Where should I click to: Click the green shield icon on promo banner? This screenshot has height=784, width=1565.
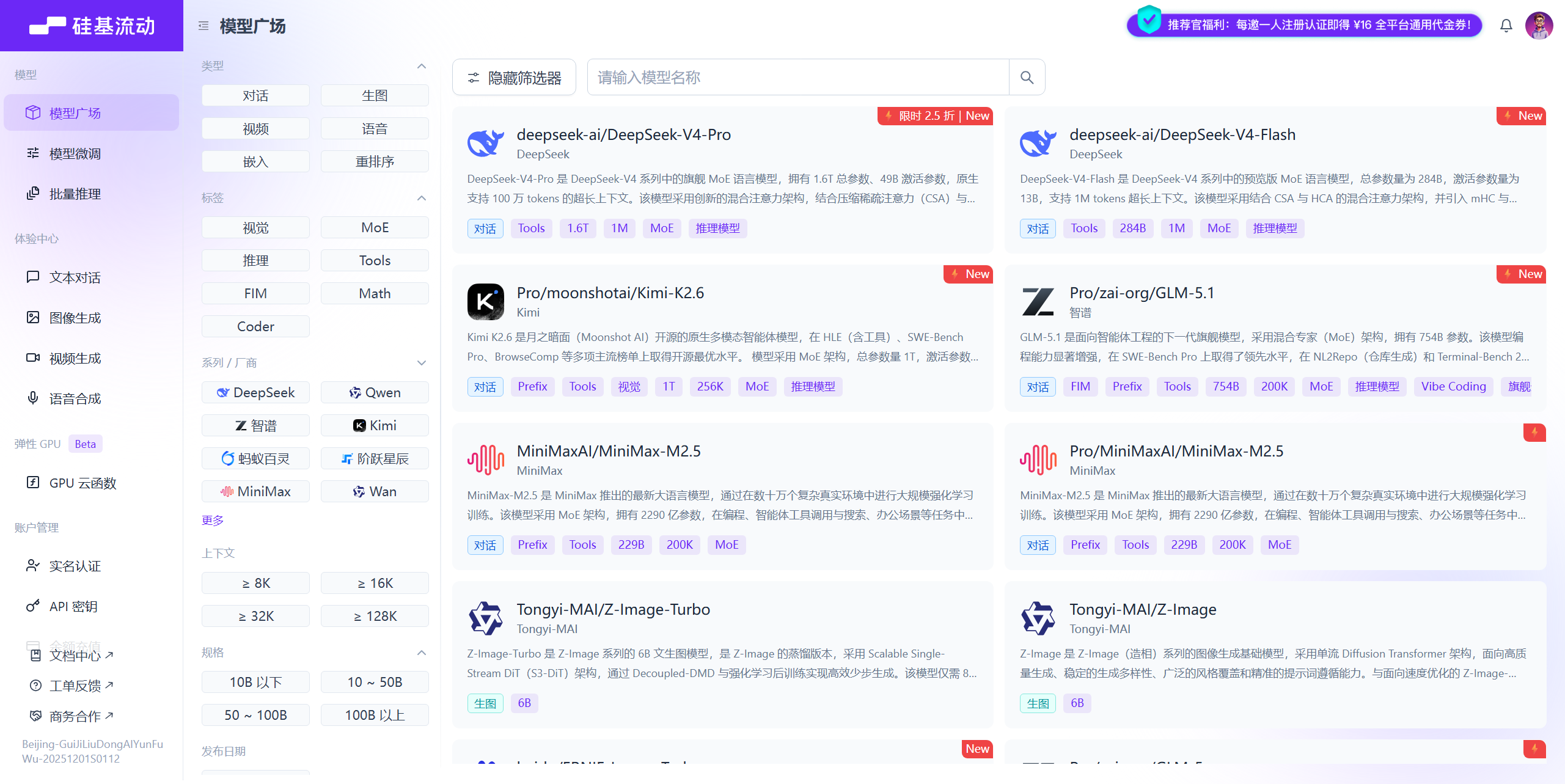[x=1149, y=20]
